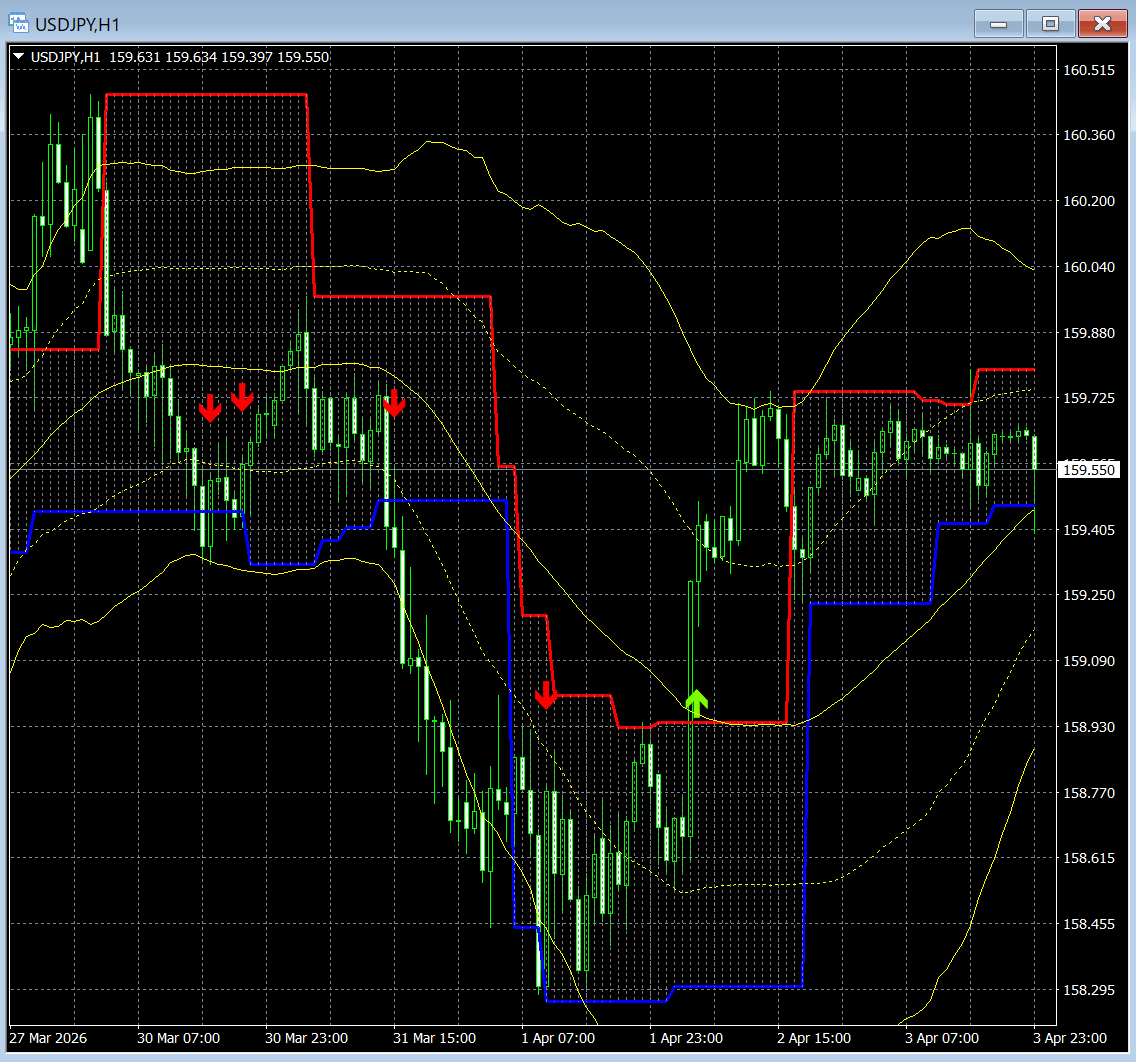This screenshot has width=1136, height=1062.
Task: Click the 158.295 price scale label
Action: click(x=1088, y=990)
